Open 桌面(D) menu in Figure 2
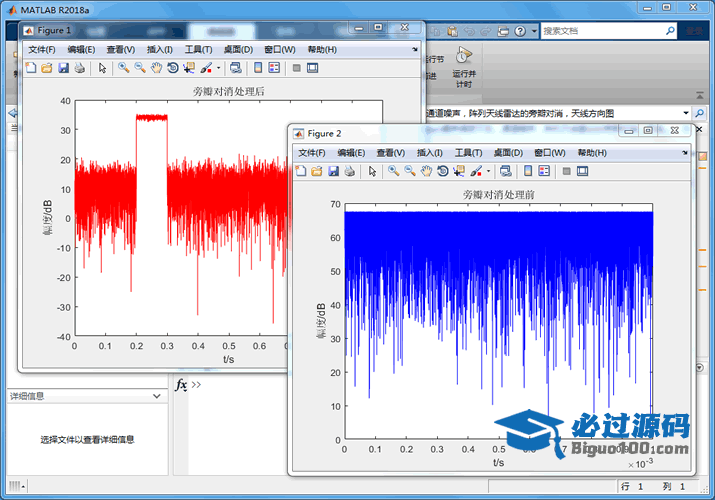 [x=508, y=153]
